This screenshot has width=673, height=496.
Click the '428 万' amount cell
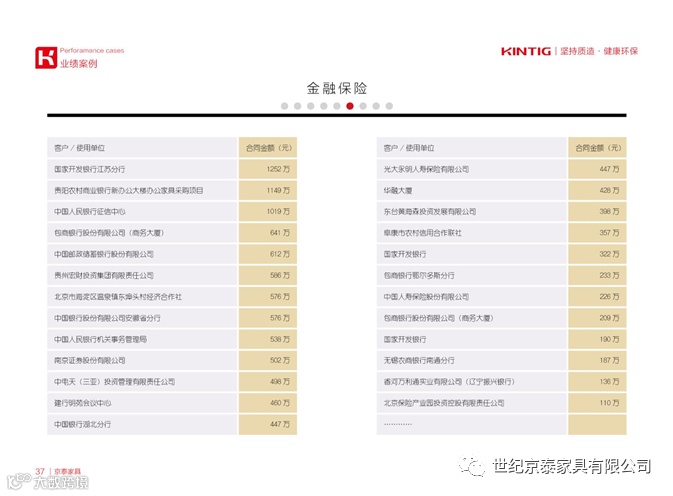pos(597,191)
